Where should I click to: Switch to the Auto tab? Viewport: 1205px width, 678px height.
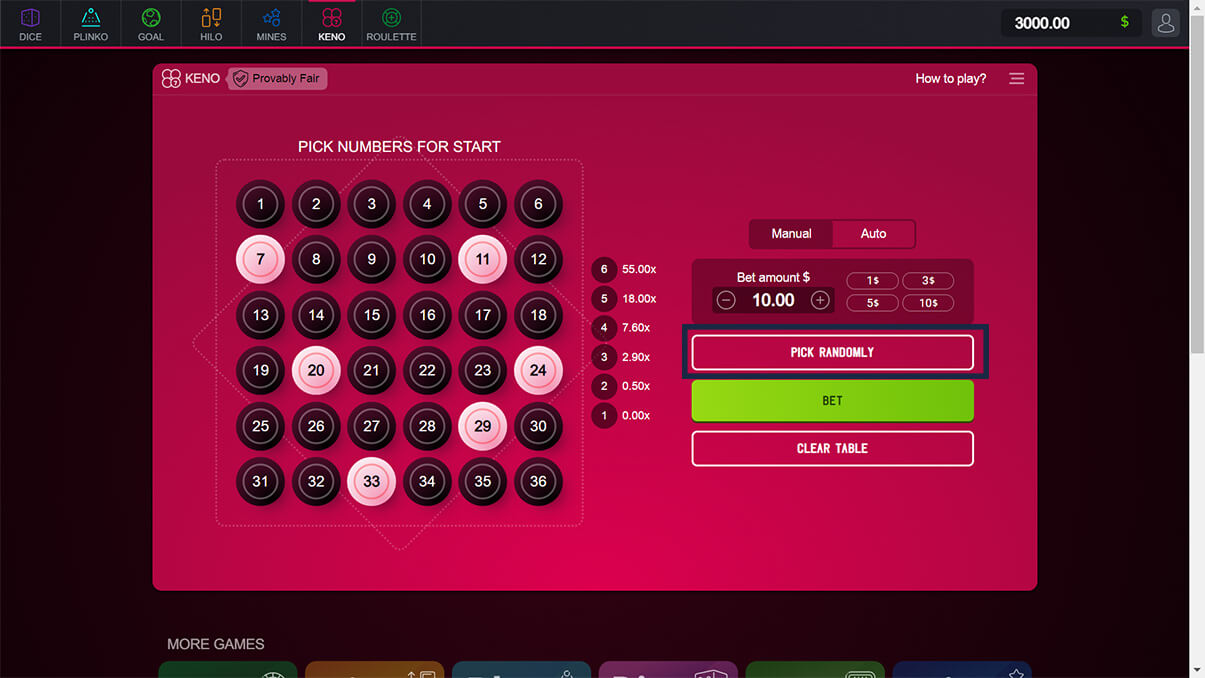pos(873,233)
